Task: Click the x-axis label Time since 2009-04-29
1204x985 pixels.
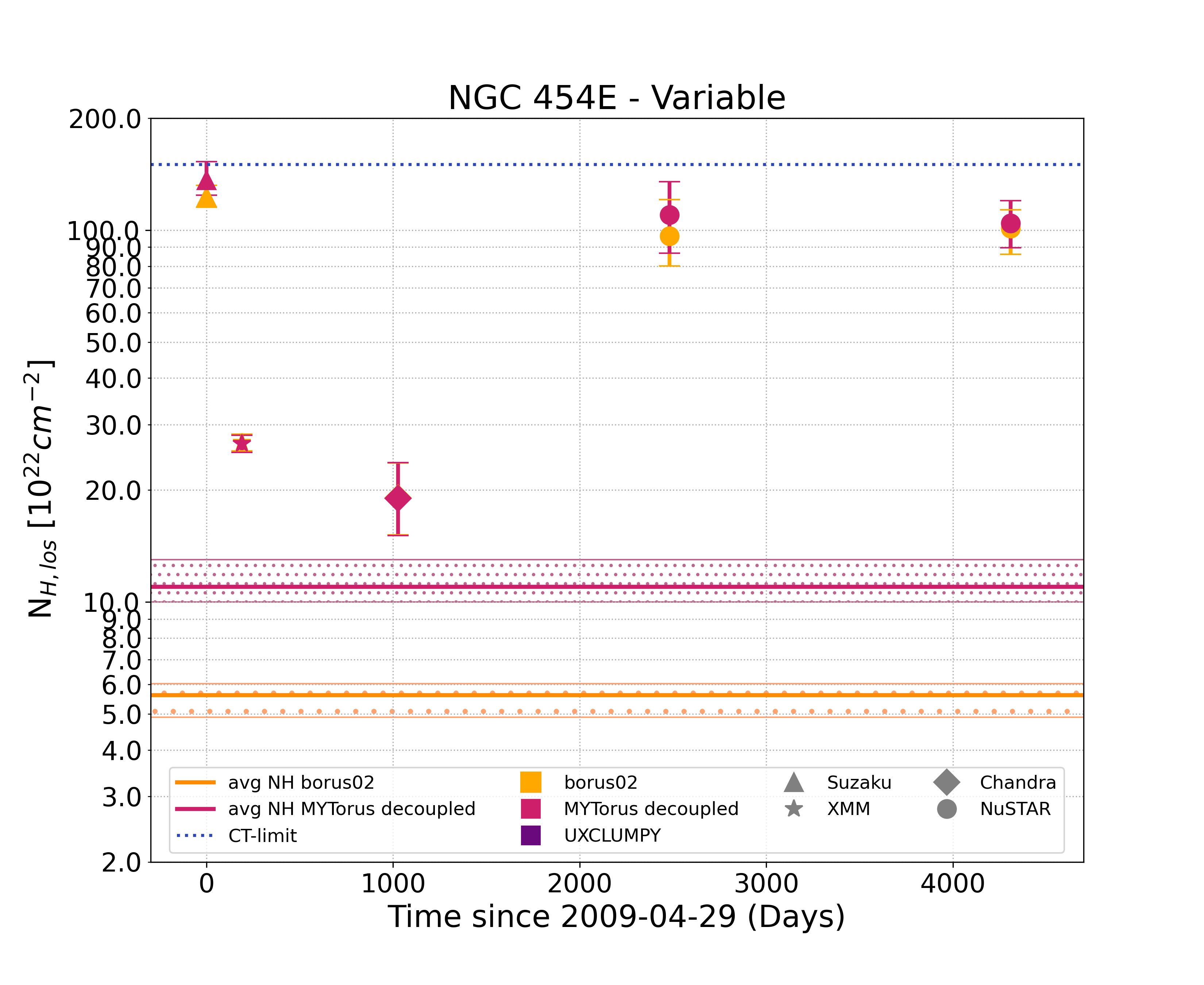Action: (617, 916)
